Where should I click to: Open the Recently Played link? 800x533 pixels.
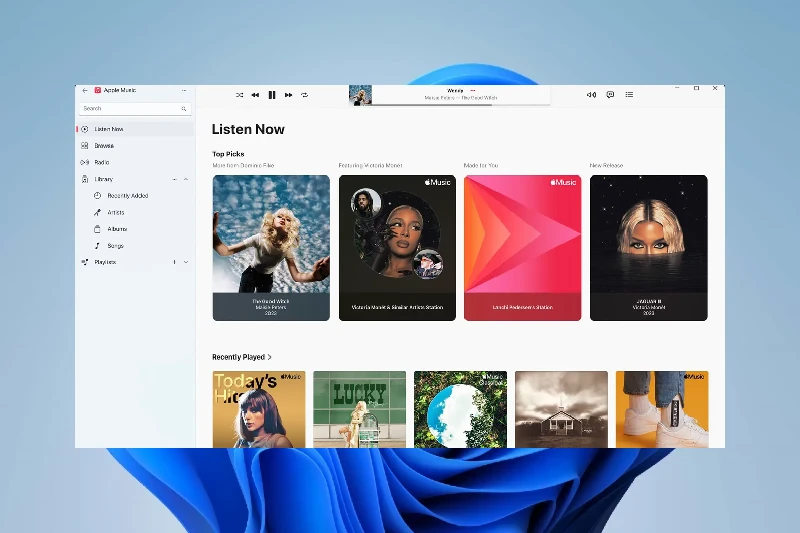[x=242, y=357]
